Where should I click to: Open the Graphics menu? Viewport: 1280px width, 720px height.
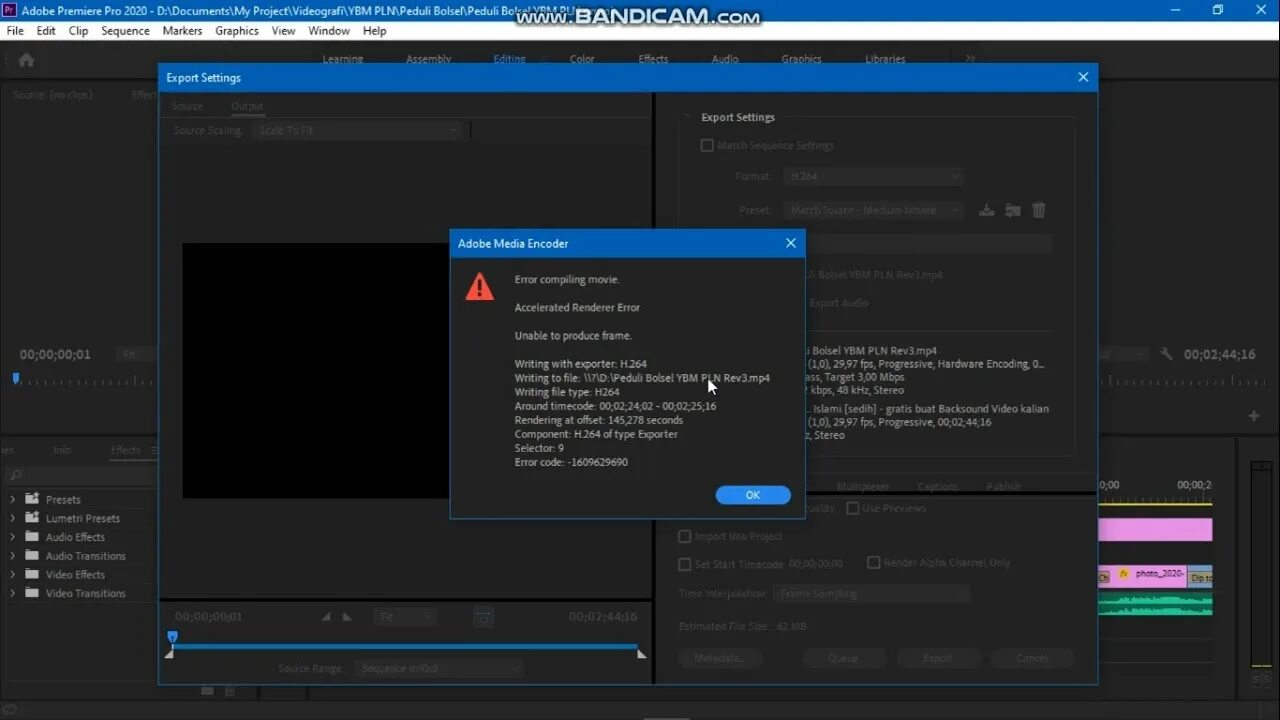[x=237, y=31]
